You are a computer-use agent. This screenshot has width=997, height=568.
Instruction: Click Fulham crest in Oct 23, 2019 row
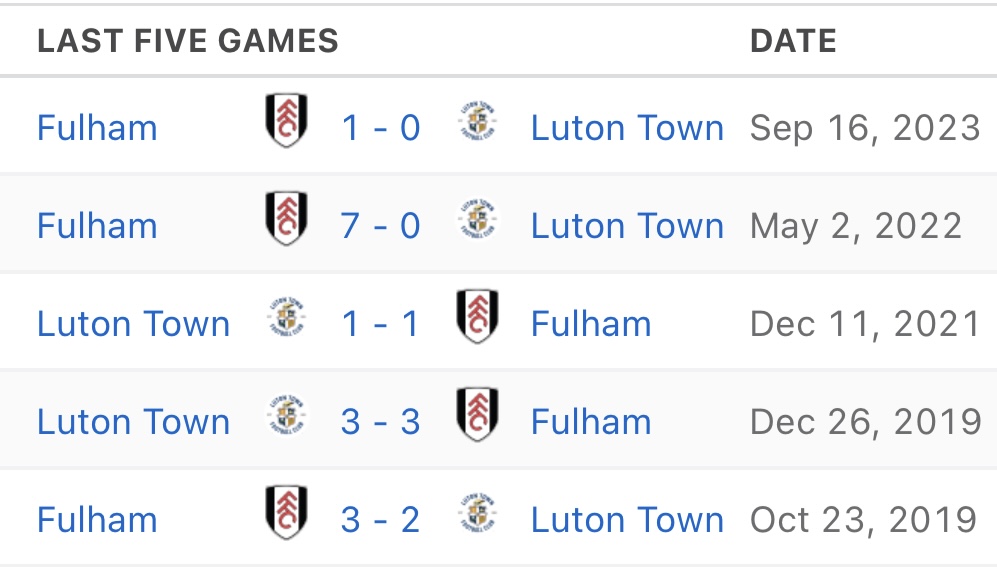pyautogui.click(x=286, y=513)
